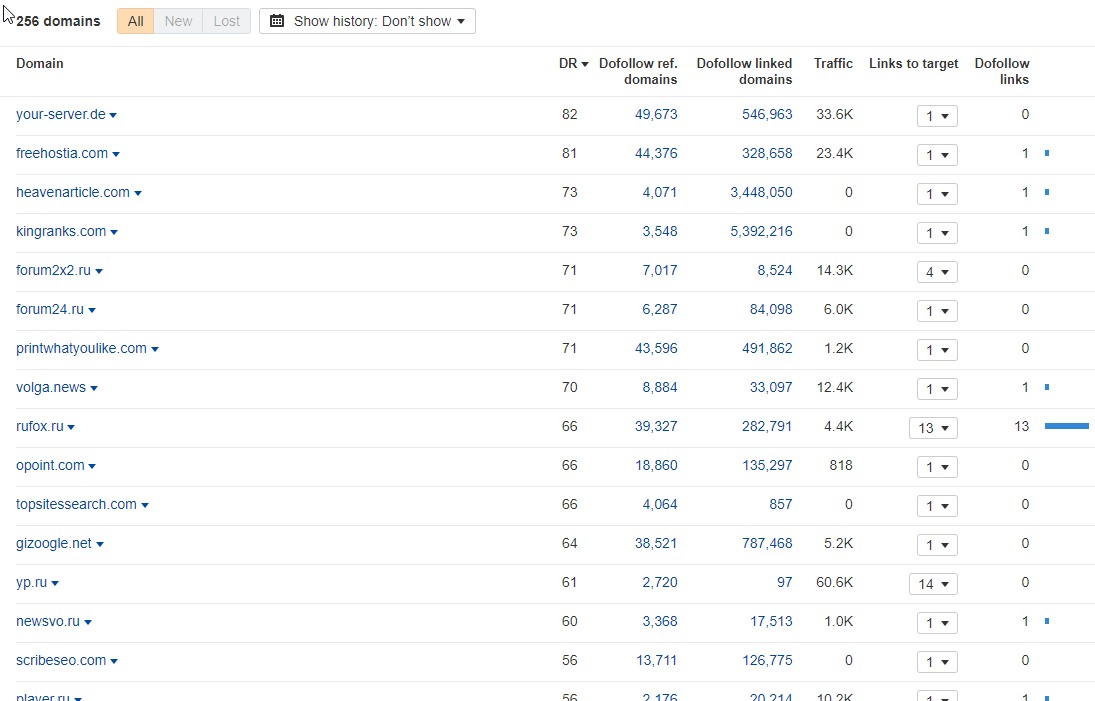
Task: Open the volga.news domain link
Action: coord(51,388)
